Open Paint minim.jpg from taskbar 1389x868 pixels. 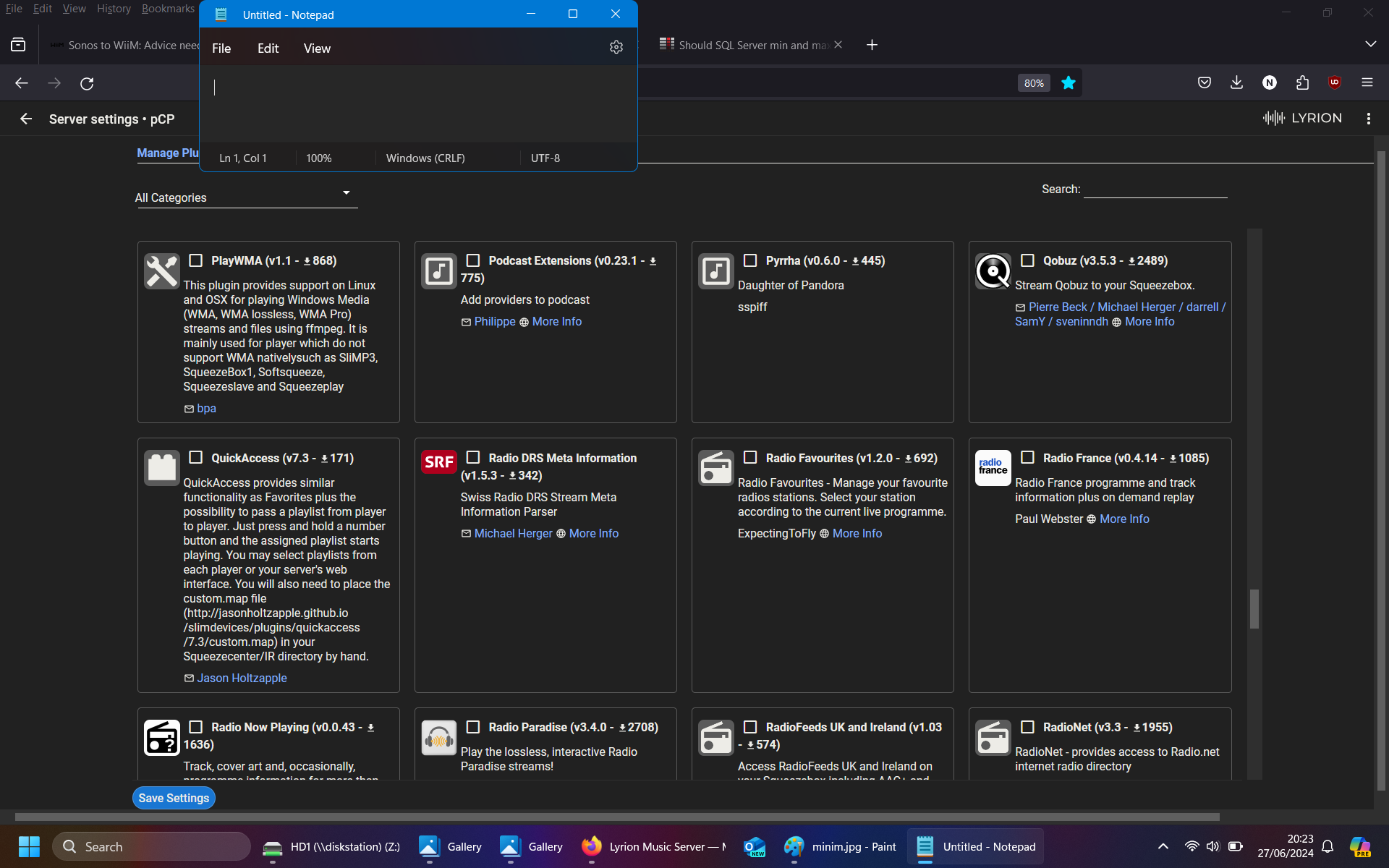pyautogui.click(x=841, y=846)
